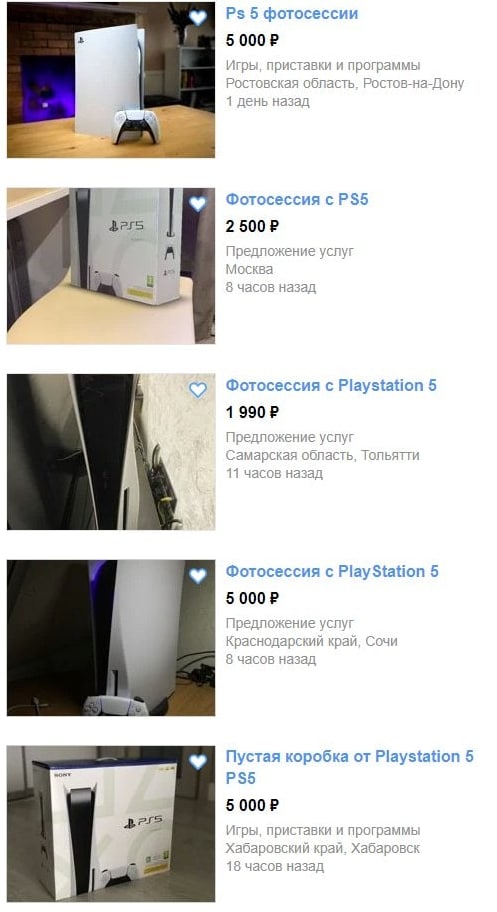The width and height of the screenshot is (497, 912).
Task: Open 'Ps 5 фотосессии' listing title
Action: [292, 13]
